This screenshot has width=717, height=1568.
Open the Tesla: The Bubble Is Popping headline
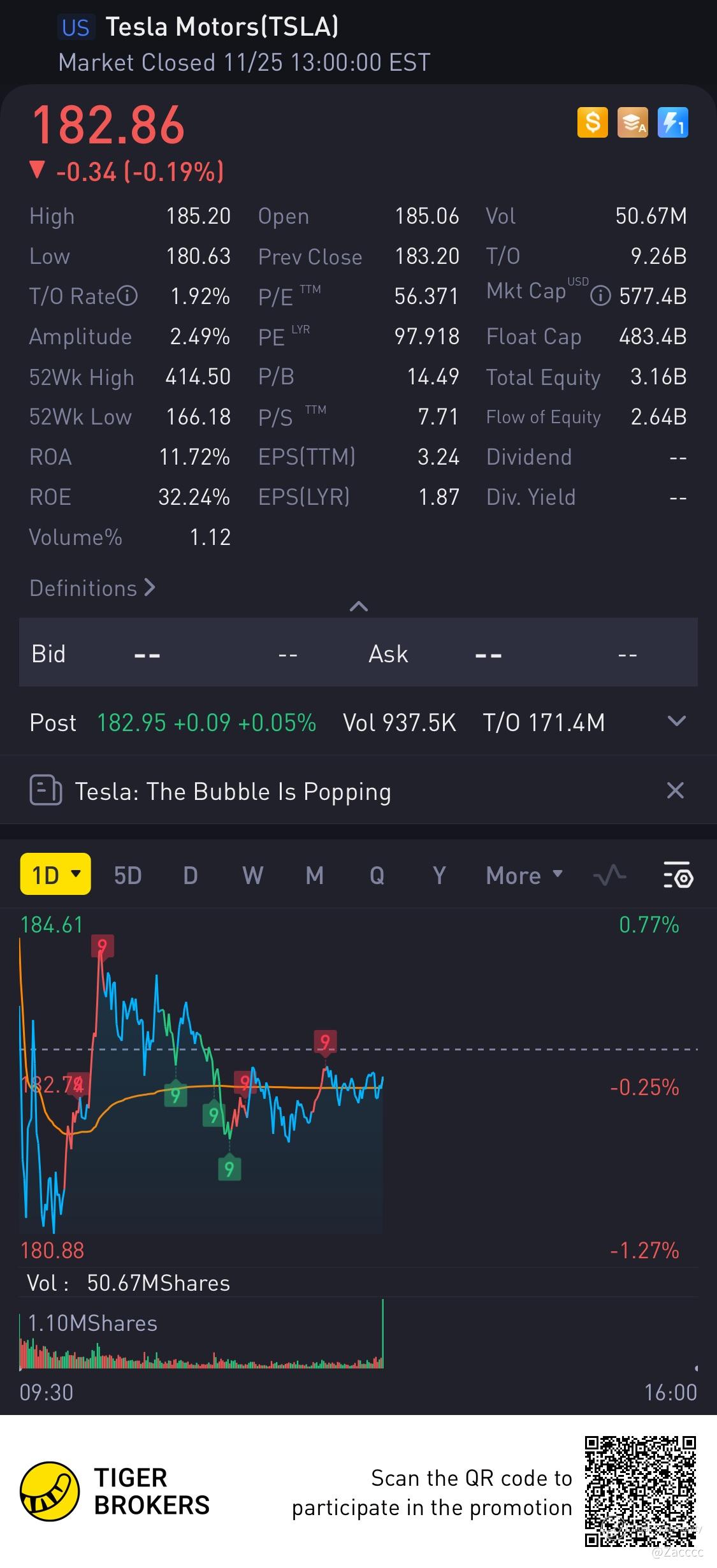pyautogui.click(x=233, y=792)
